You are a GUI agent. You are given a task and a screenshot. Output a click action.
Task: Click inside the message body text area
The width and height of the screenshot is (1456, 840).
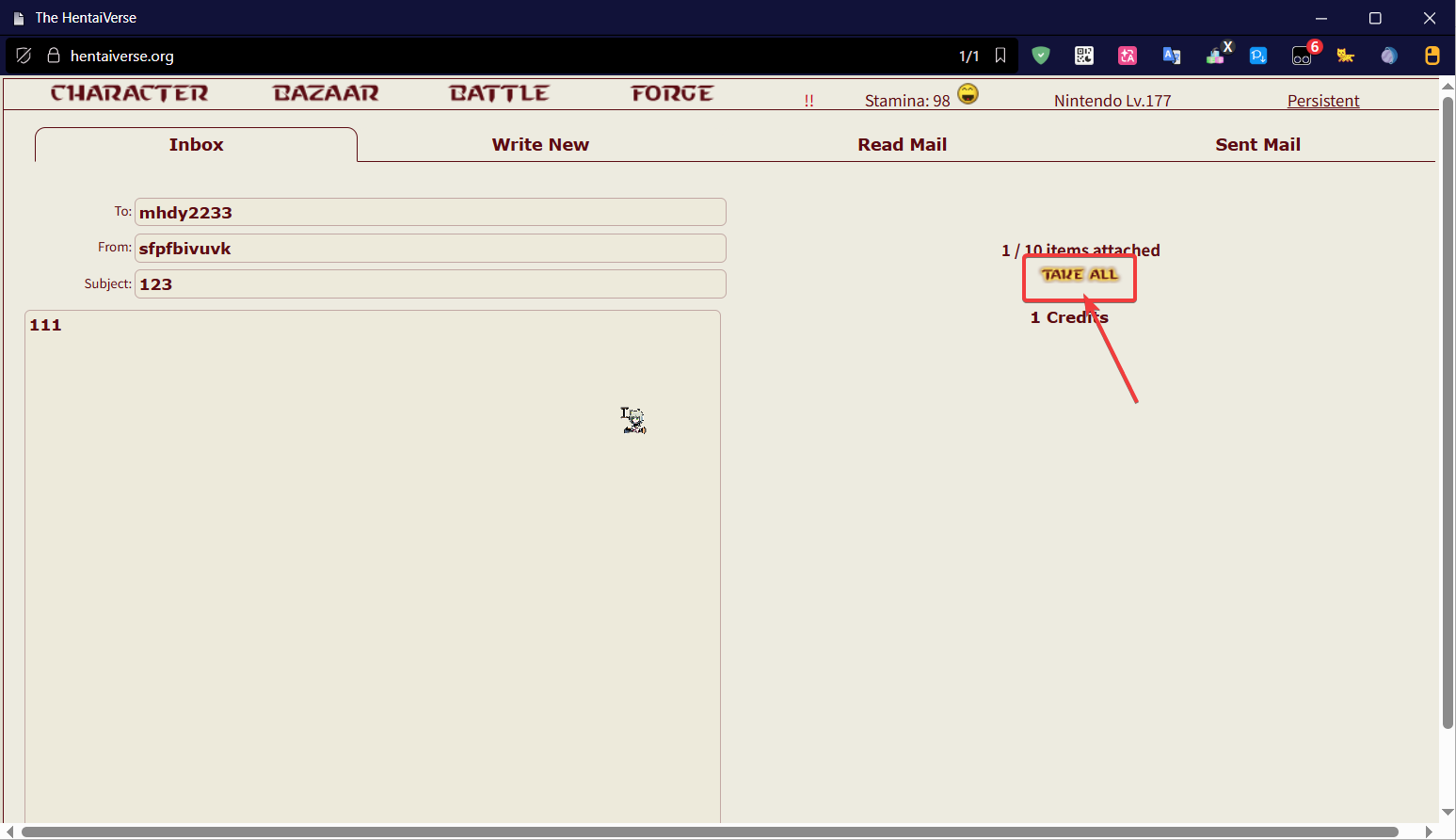click(373, 565)
